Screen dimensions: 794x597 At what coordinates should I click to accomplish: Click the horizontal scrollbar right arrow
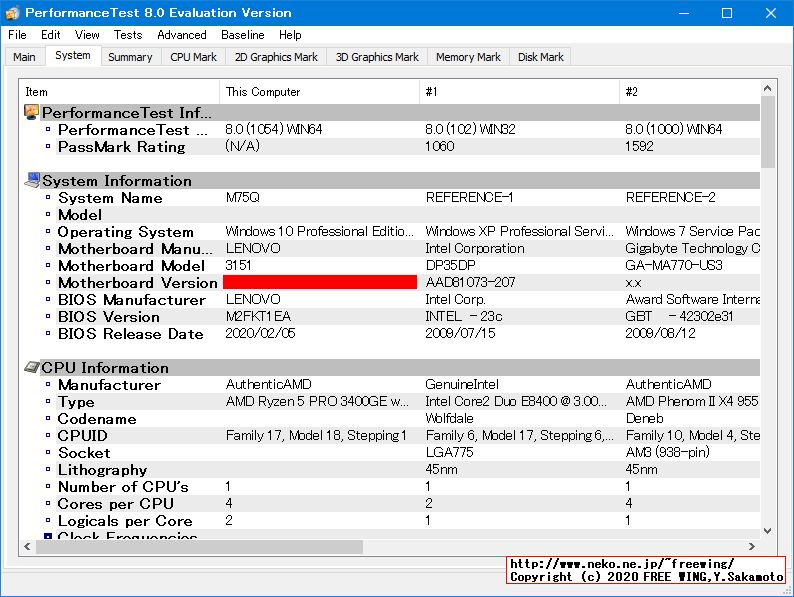coord(752,546)
